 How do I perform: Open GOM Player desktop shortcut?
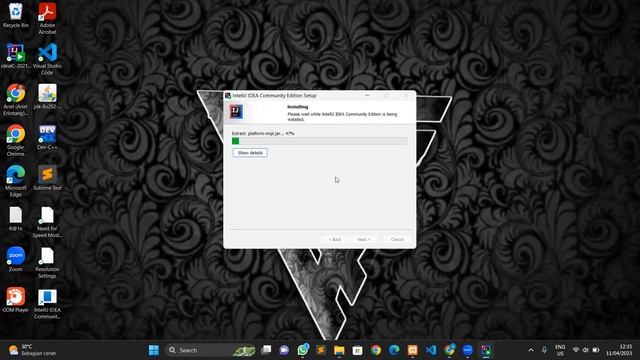coord(16,300)
